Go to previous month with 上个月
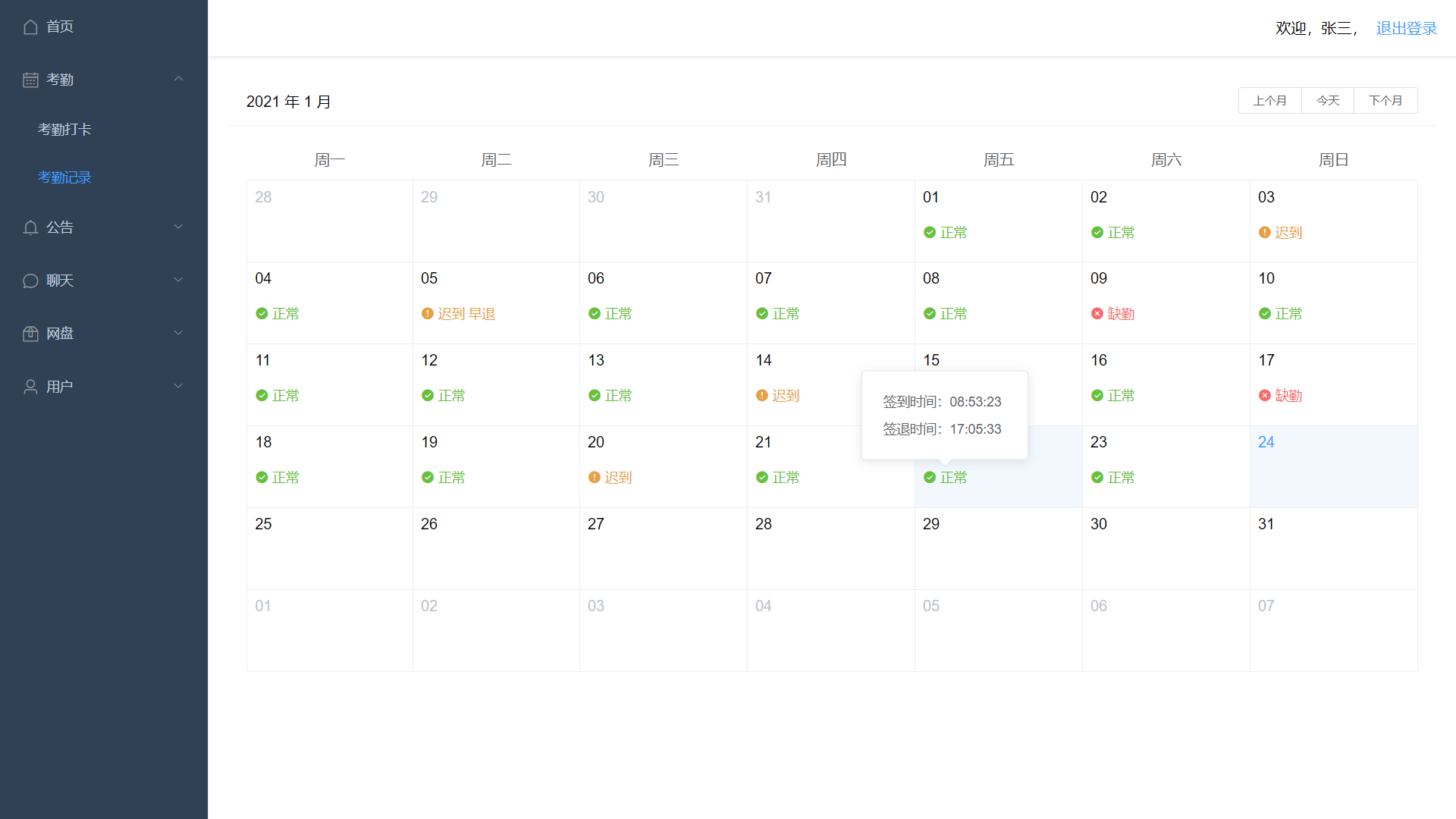Viewport: 1456px width, 819px height. click(1269, 101)
